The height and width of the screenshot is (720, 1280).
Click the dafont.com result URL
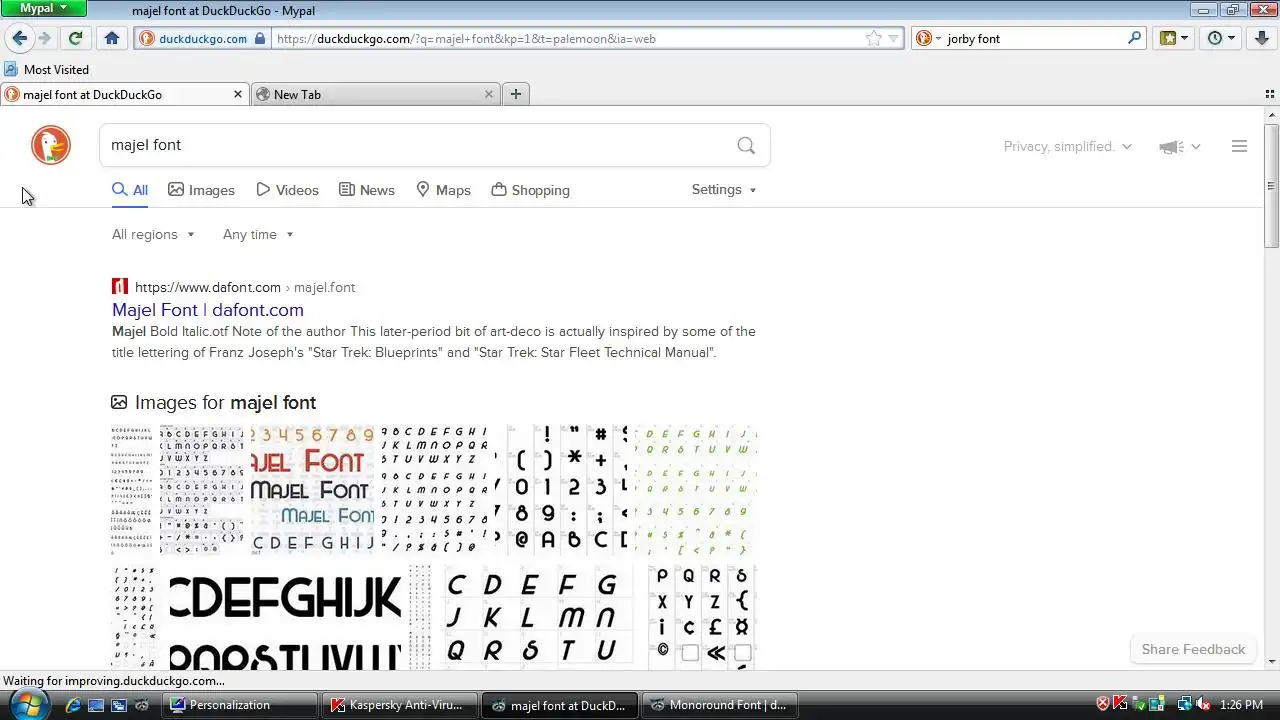(x=245, y=287)
